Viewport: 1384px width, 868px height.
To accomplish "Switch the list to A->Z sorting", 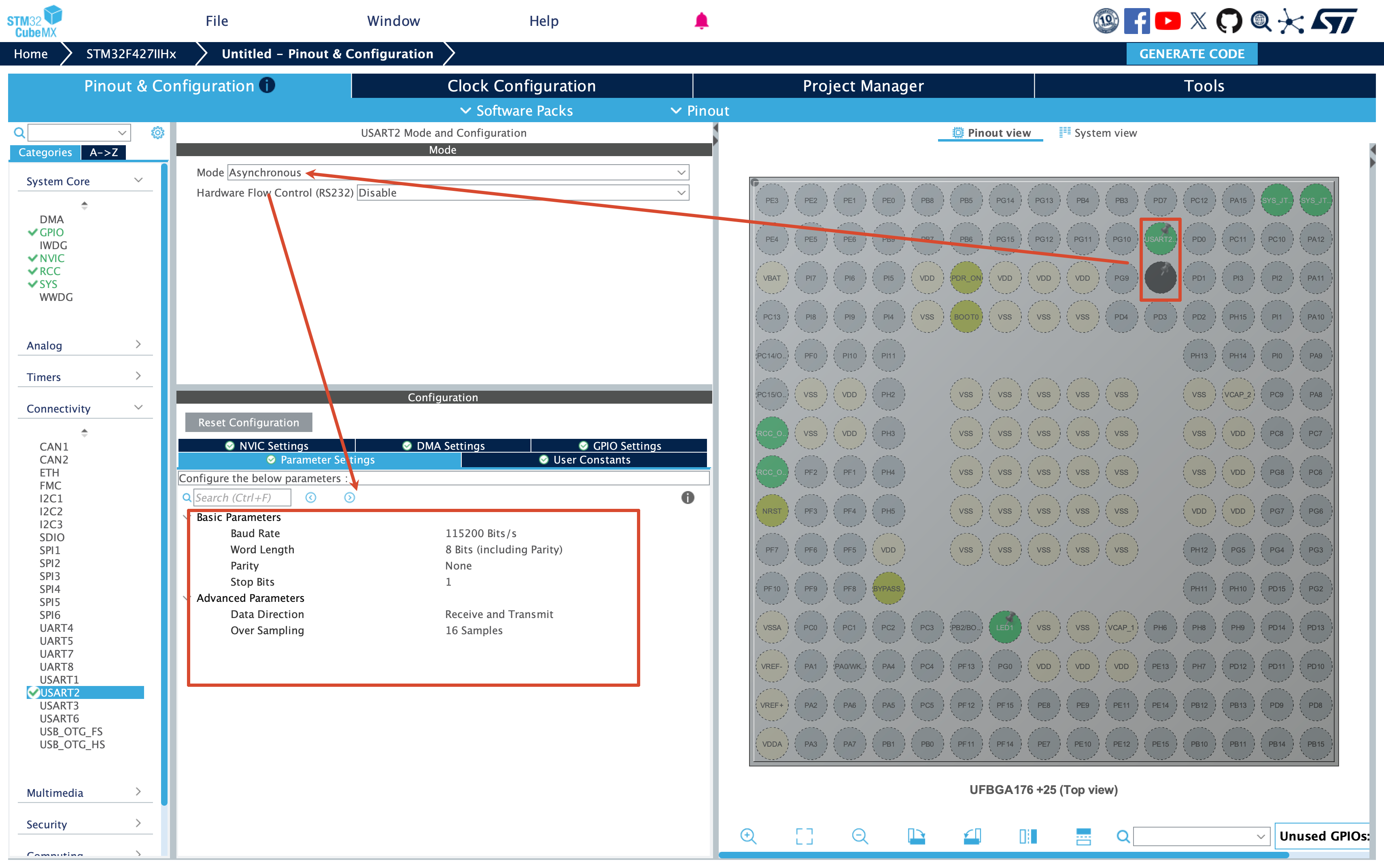I will click(103, 153).
